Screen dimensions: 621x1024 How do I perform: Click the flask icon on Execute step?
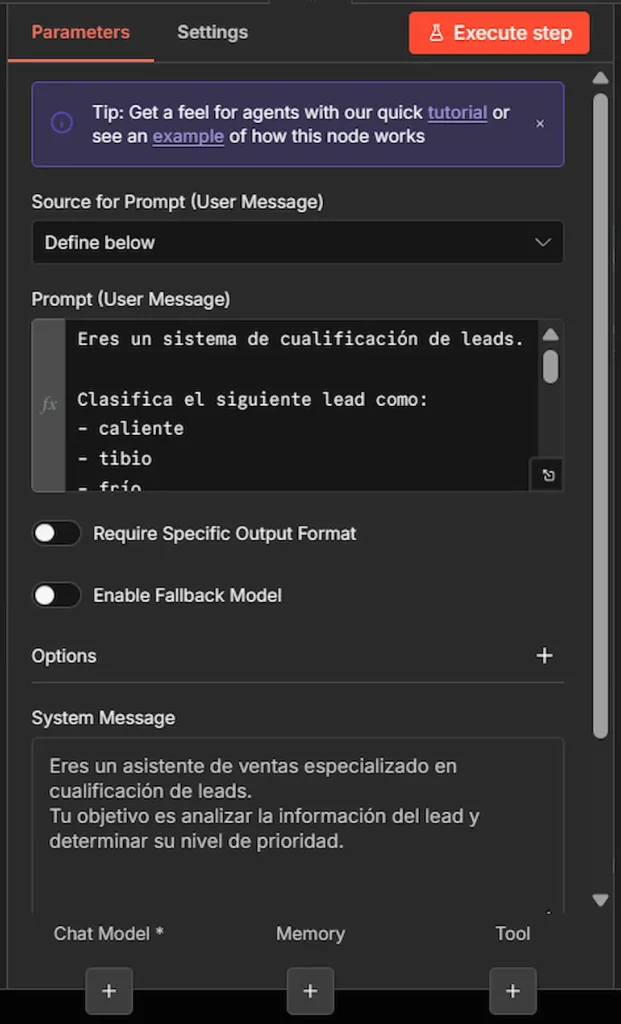pos(439,32)
